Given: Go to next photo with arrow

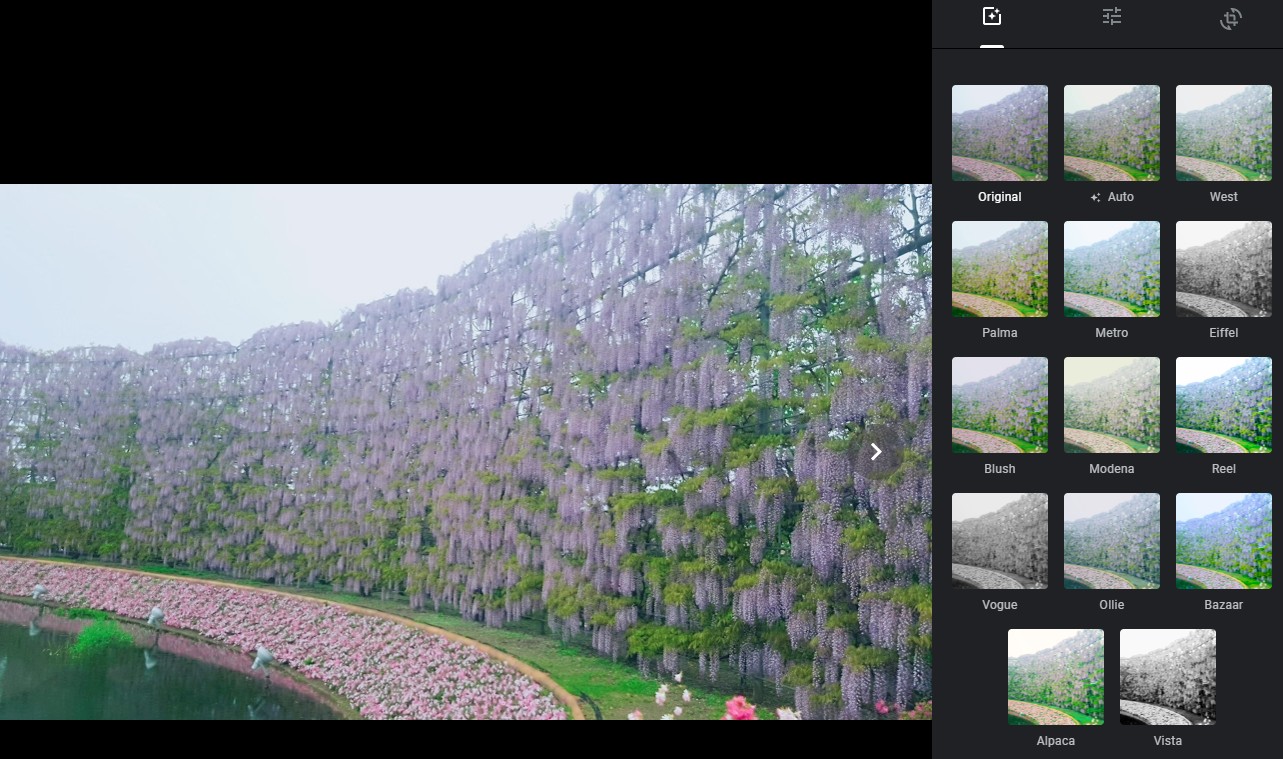Looking at the screenshot, I should [x=876, y=452].
